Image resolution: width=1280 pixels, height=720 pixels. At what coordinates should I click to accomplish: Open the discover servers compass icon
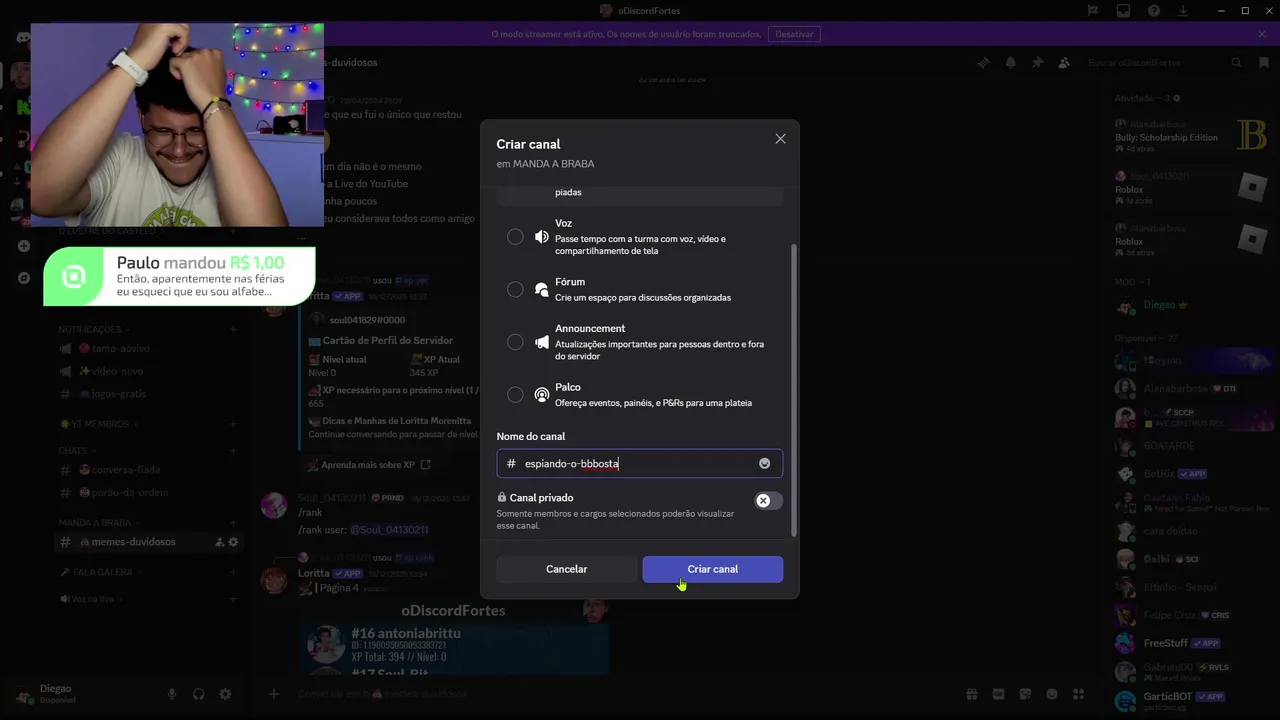[23, 278]
